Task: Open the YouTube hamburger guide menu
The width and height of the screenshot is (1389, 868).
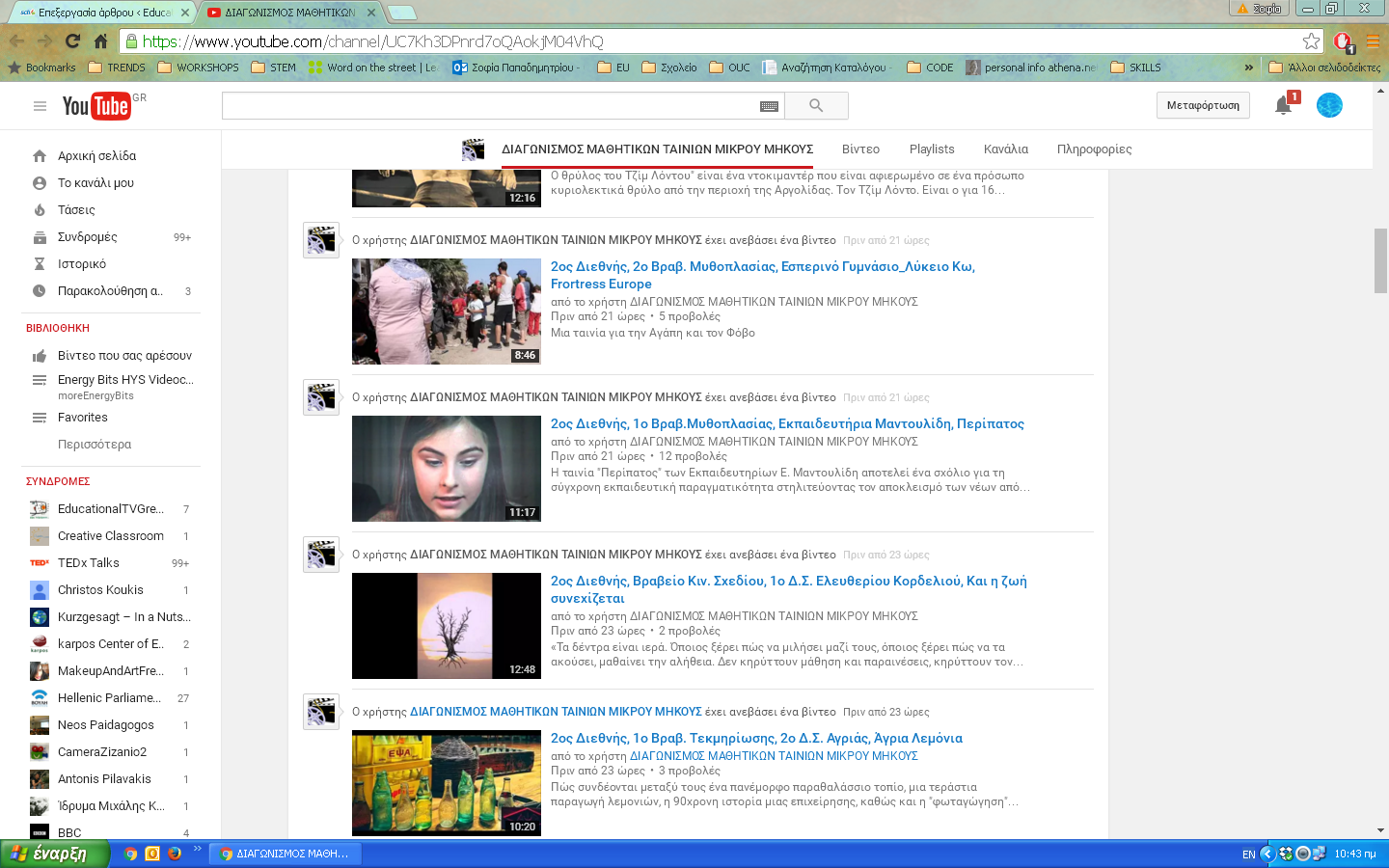Action: (x=40, y=106)
